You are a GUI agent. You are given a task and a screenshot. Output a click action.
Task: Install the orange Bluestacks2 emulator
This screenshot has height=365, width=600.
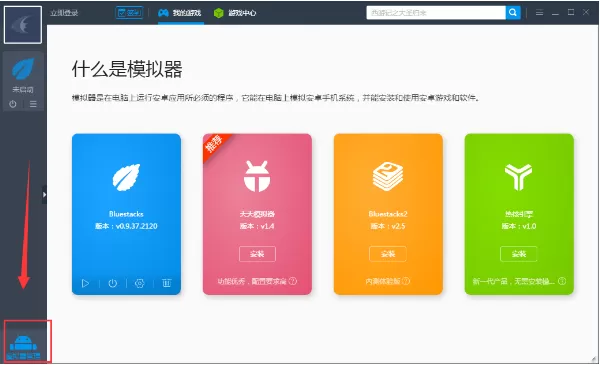click(388, 254)
